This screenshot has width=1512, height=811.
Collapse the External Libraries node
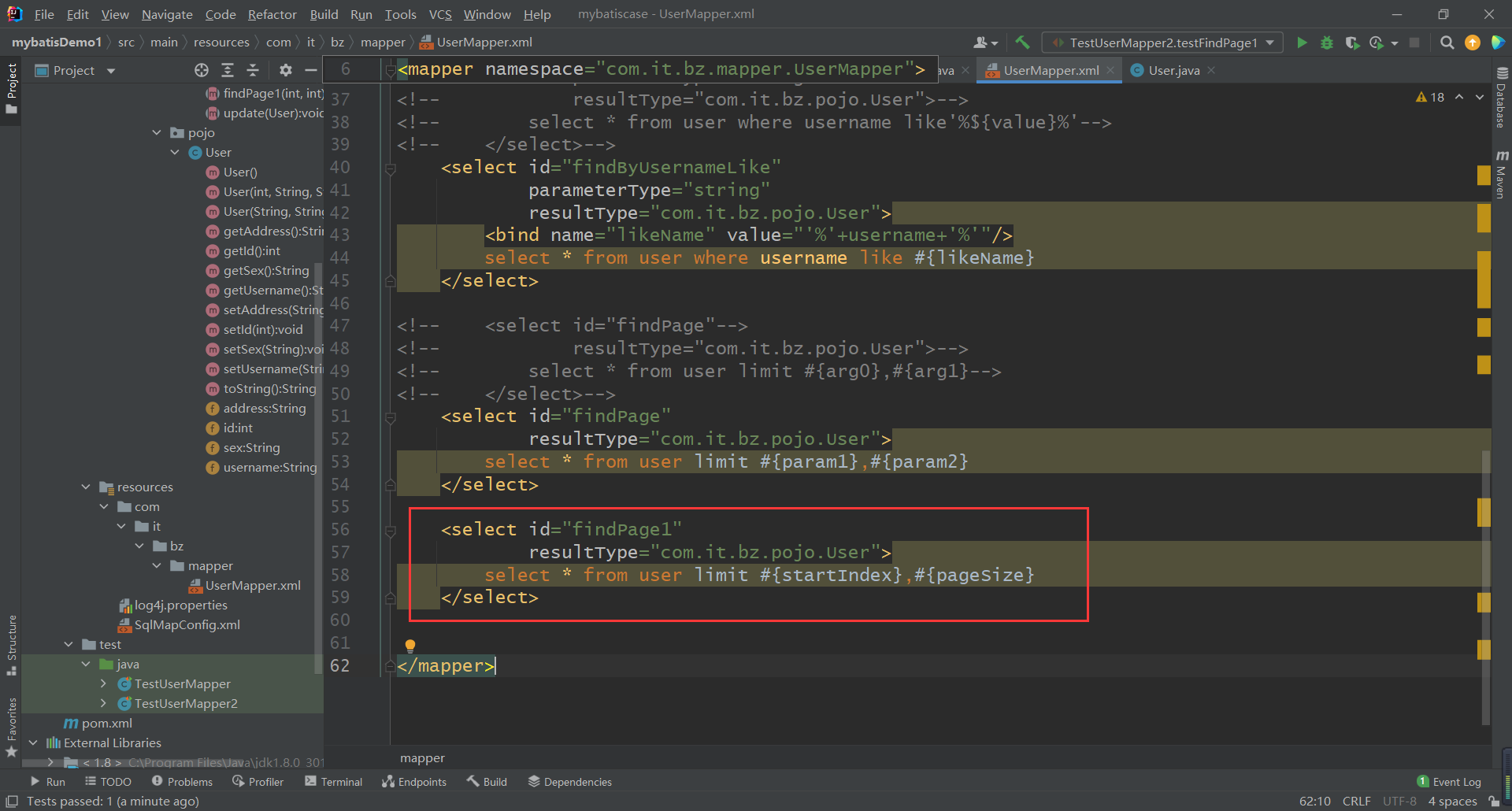(33, 742)
